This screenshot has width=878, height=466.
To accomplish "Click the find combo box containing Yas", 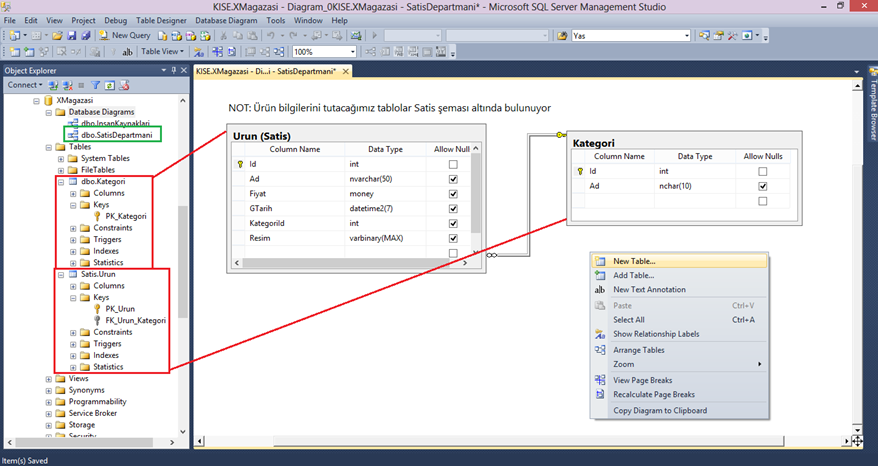I will (x=631, y=35).
